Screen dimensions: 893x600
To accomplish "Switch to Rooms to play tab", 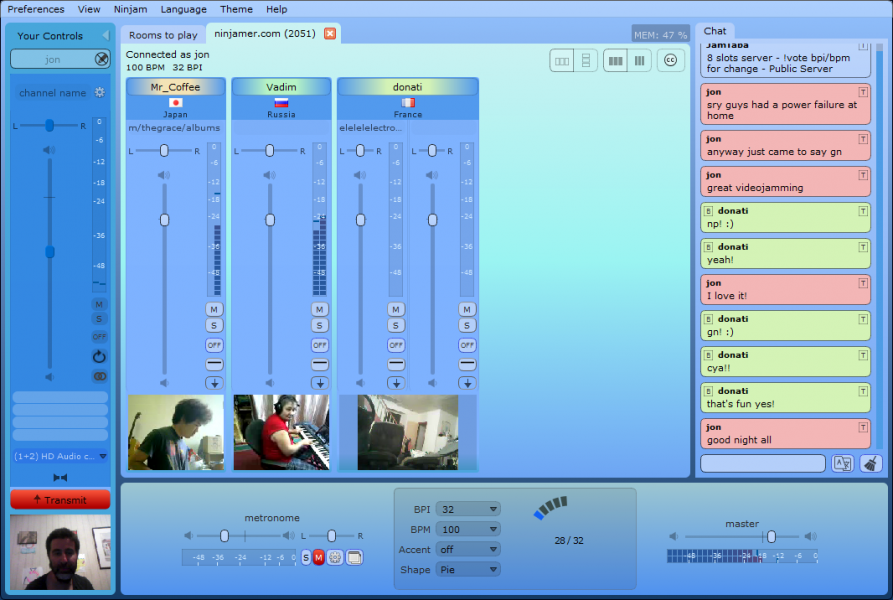I will 163,35.
